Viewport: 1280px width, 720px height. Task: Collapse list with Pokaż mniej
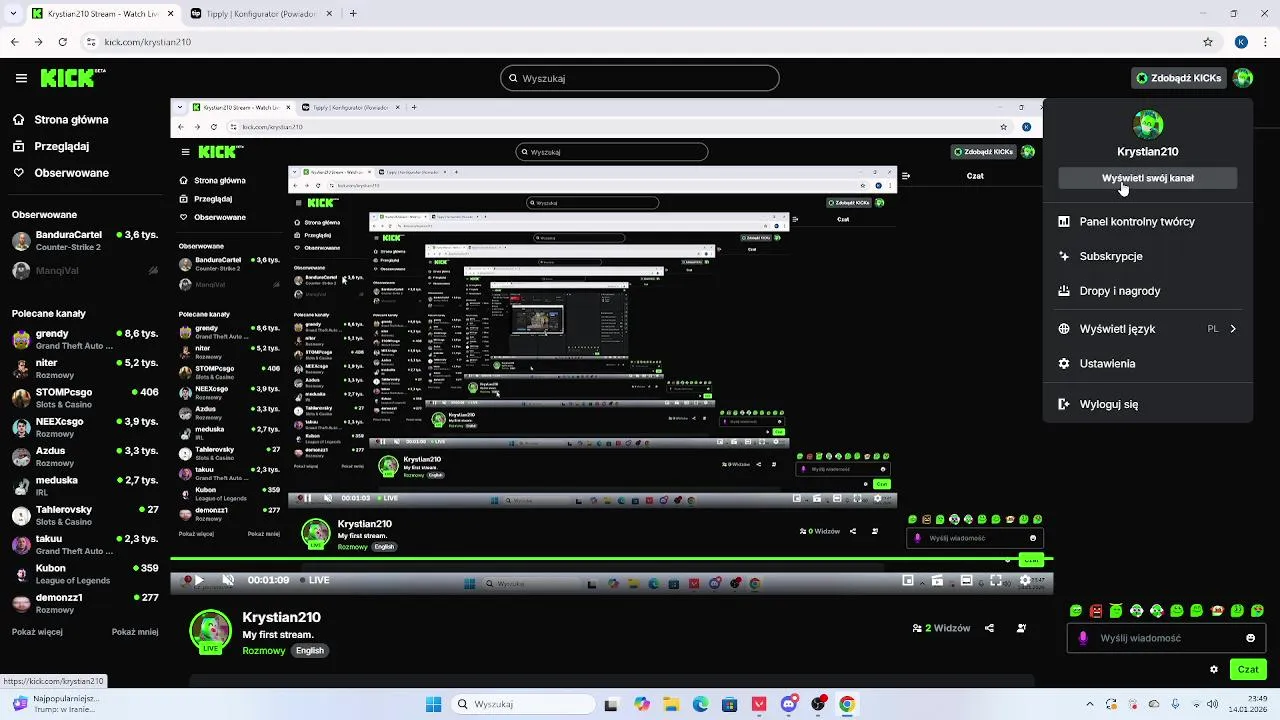[135, 632]
